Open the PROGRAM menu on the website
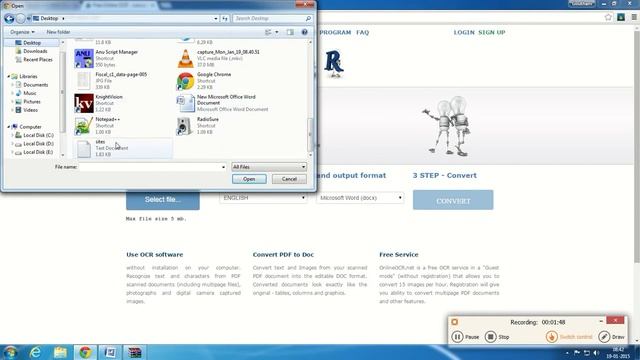This screenshot has width=640, height=360. click(335, 32)
